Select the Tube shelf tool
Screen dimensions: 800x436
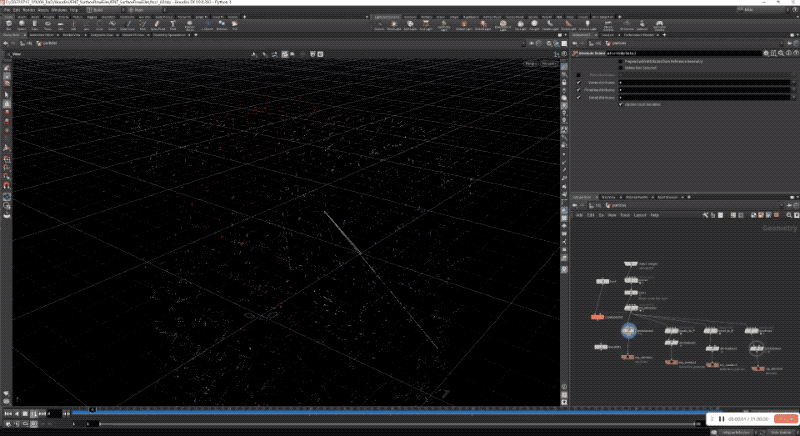35,23
